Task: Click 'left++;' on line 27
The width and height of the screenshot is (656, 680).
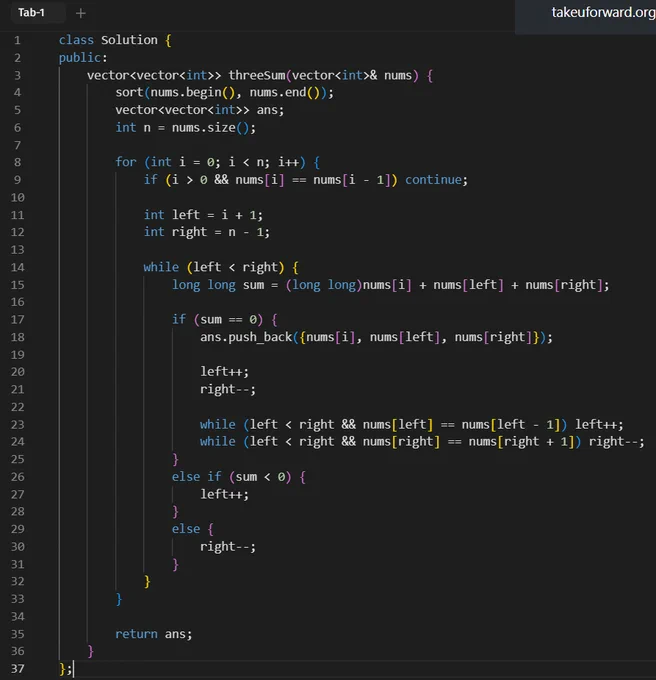Action: 225,494
